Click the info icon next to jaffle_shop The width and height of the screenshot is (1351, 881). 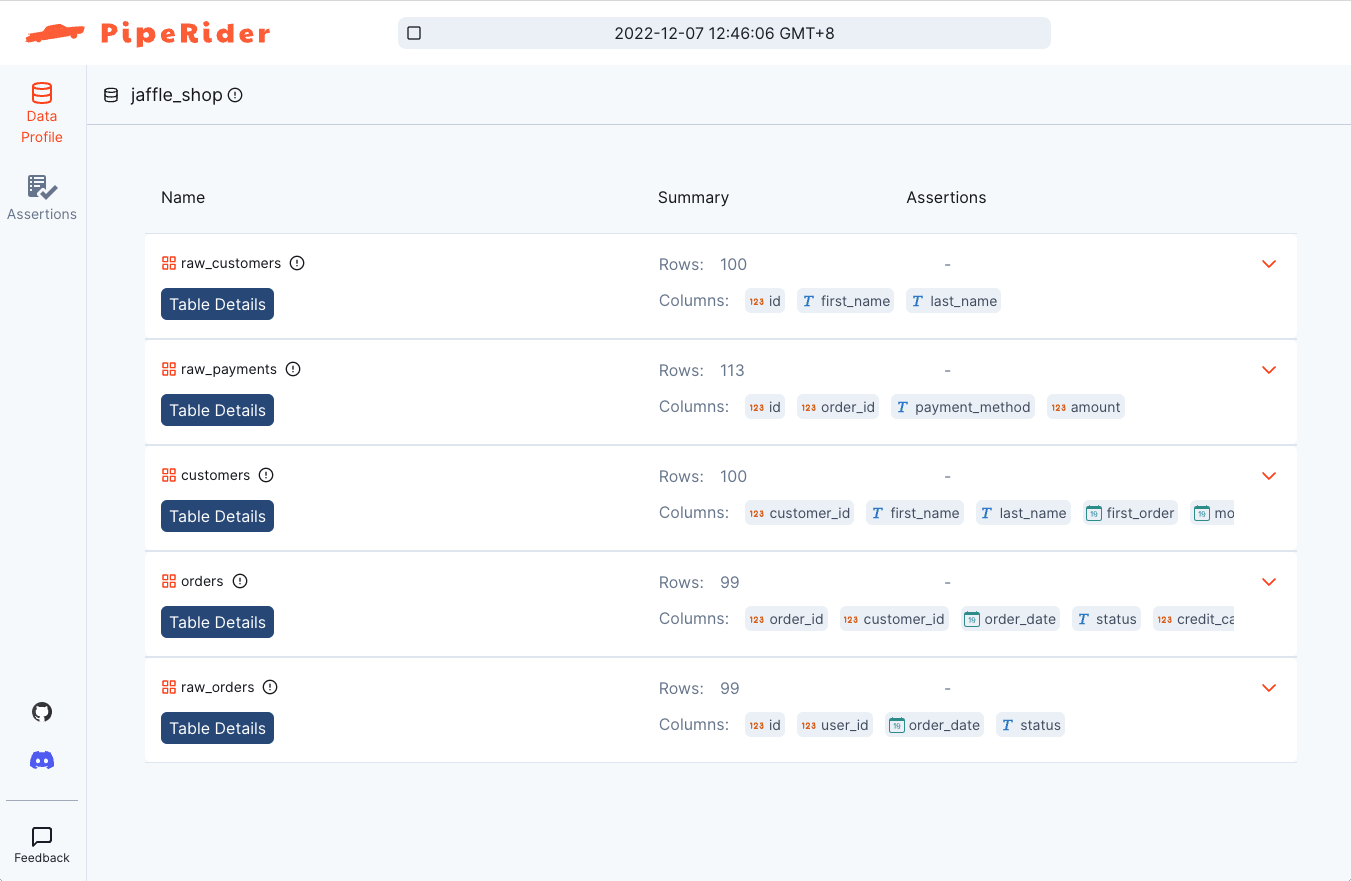tap(235, 95)
